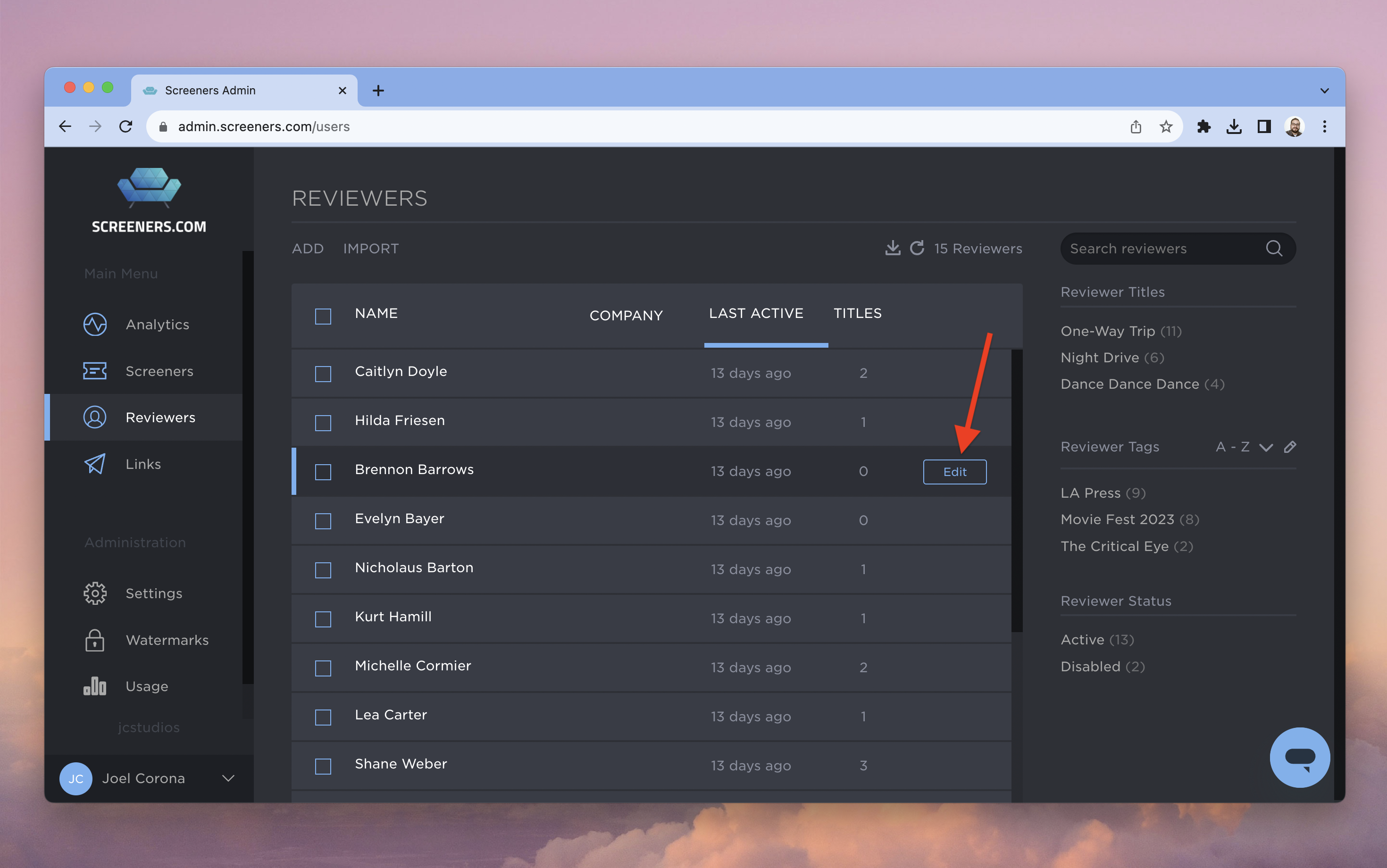Open the A - Z tag sort dropdown
Image resolution: width=1387 pixels, height=868 pixels.
tap(1244, 447)
